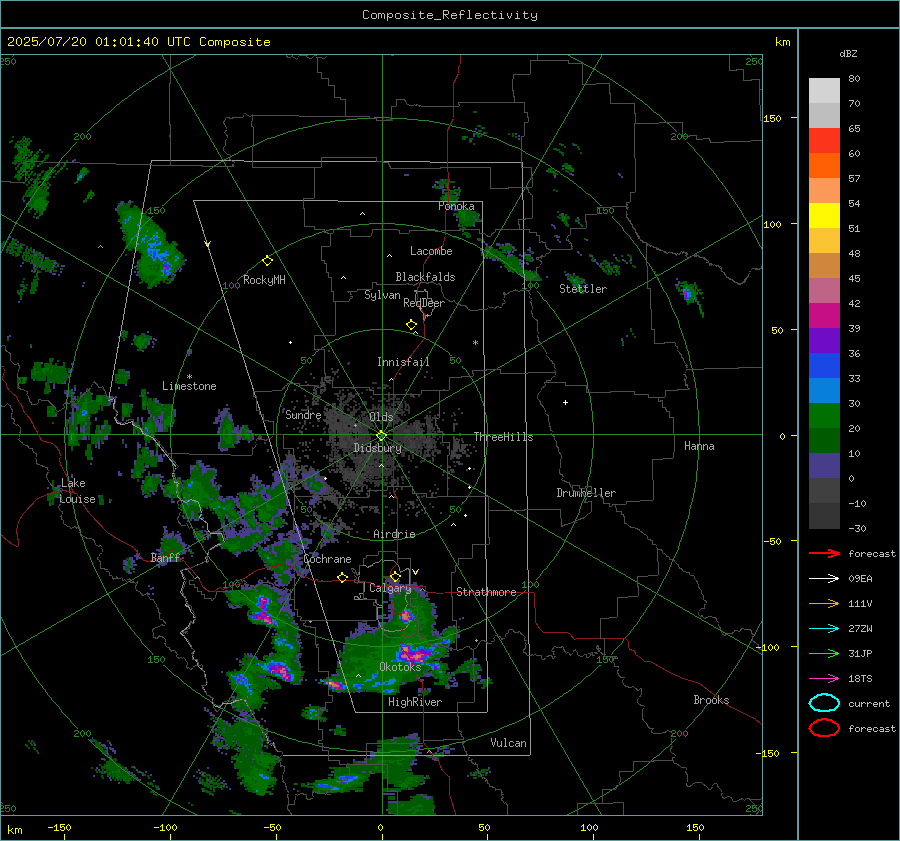Click the -50 tick on bottom axis
Viewport: 900px width, 841px height.
pos(272,828)
